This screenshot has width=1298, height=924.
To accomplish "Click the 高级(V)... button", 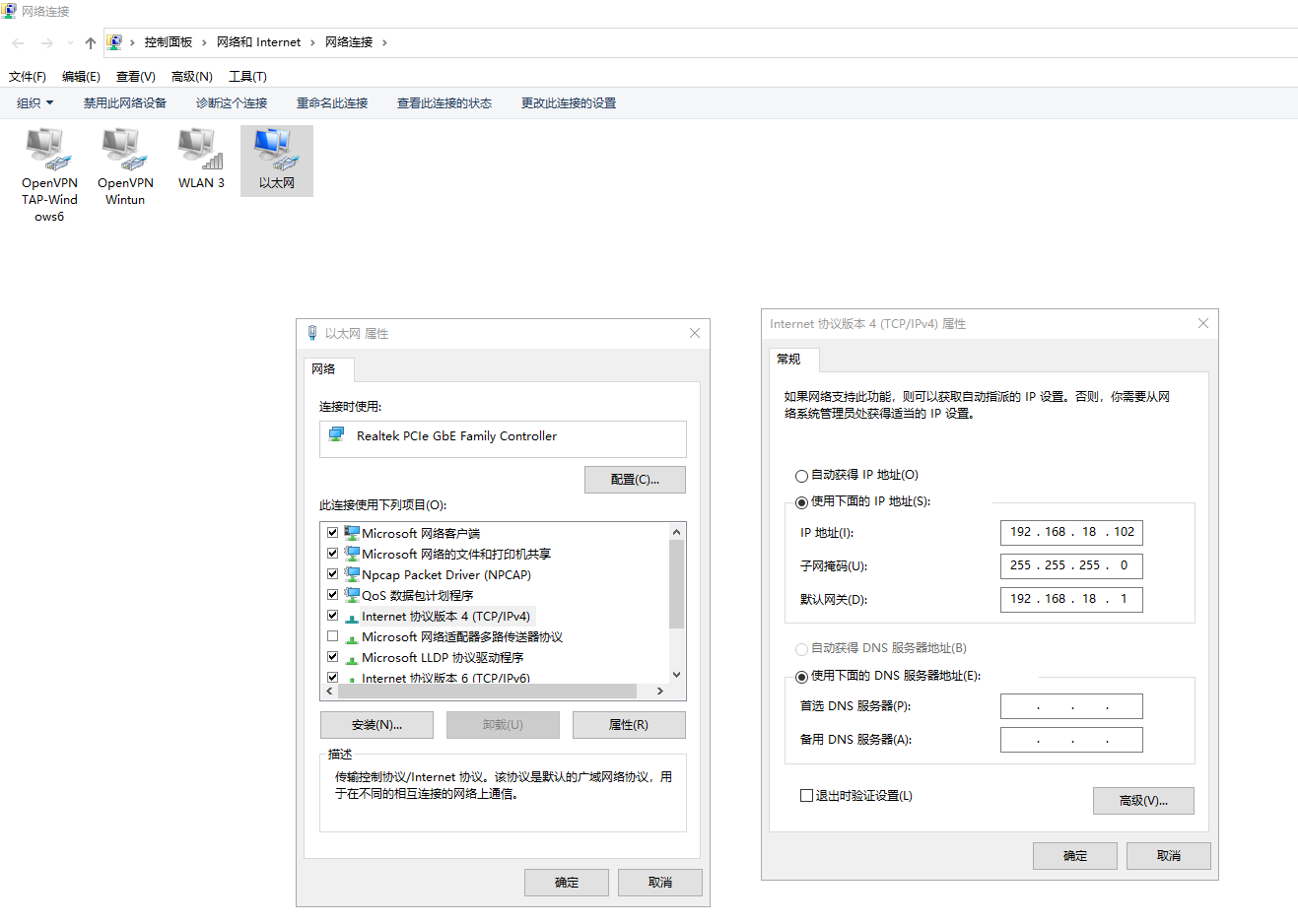I will (1142, 801).
